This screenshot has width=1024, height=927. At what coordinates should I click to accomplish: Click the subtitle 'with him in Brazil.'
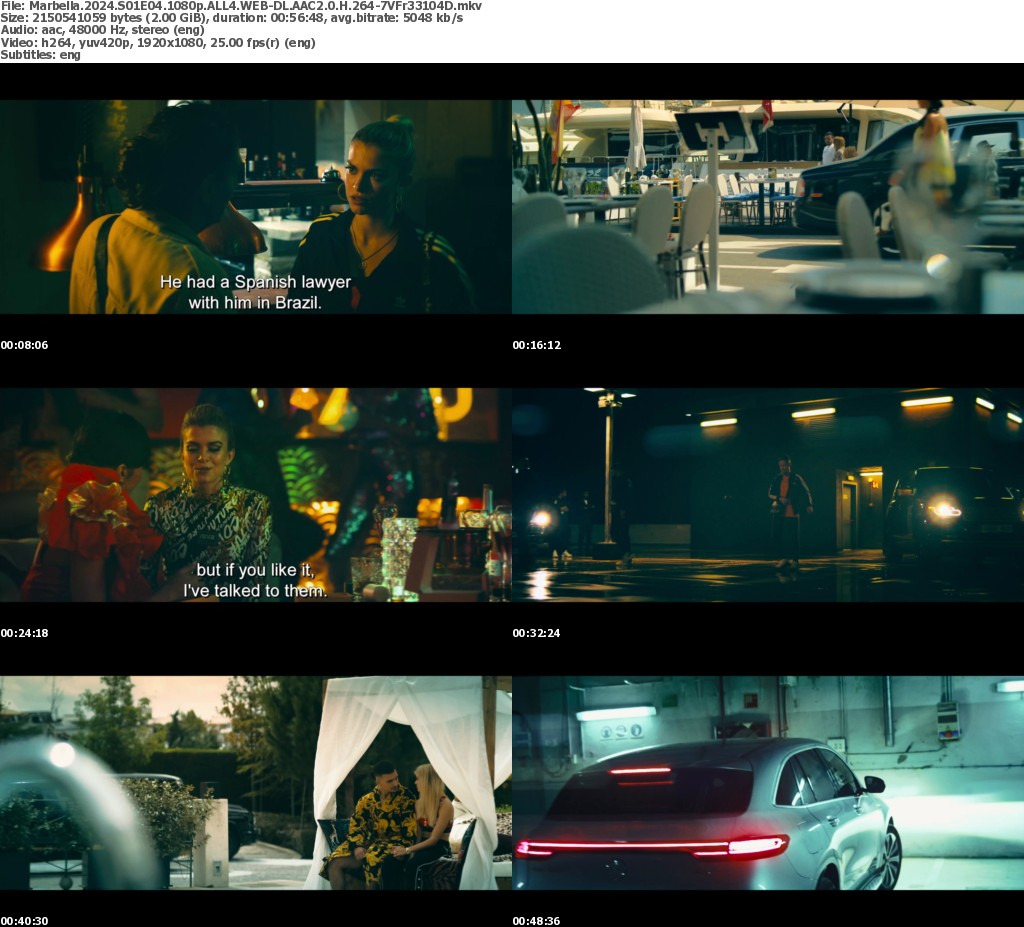coord(255,302)
